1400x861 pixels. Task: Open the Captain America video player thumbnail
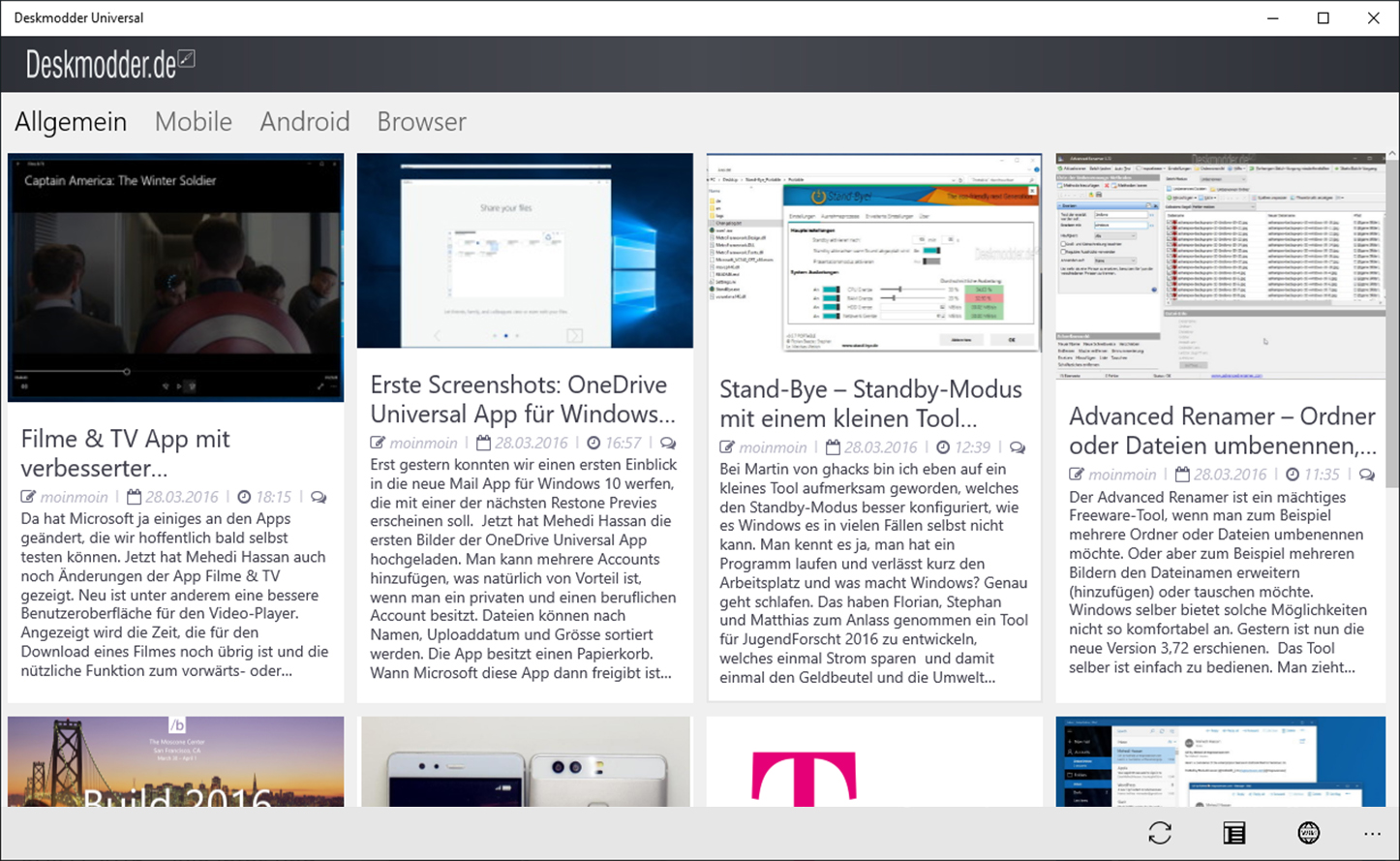(175, 277)
